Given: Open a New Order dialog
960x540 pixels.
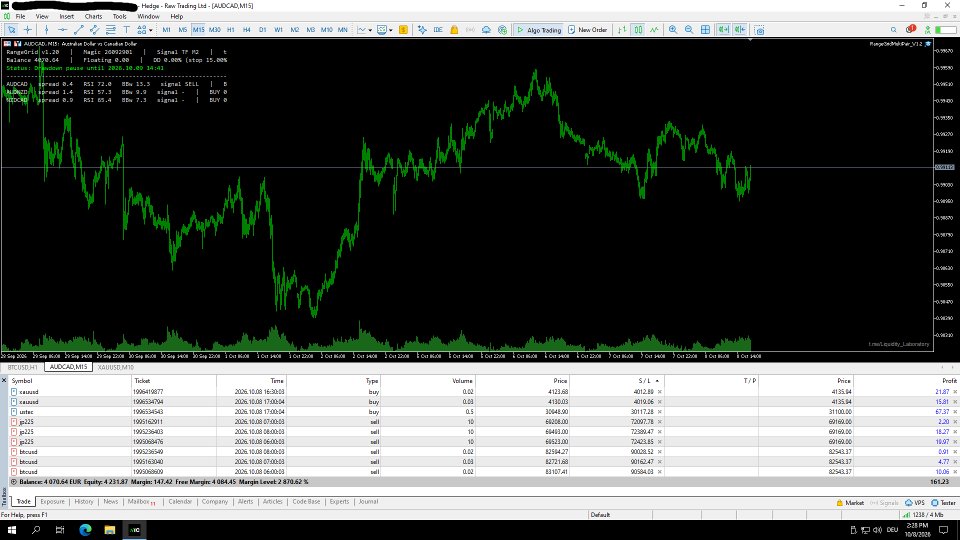Looking at the screenshot, I should point(587,29).
